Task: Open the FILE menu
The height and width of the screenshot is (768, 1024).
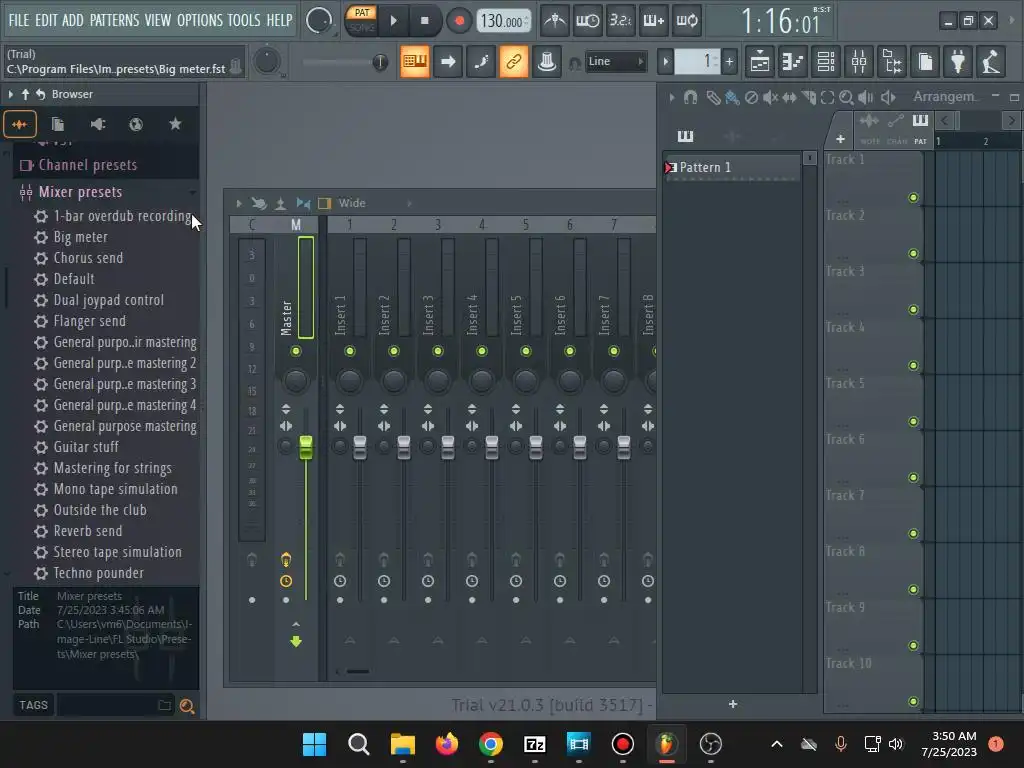Action: 19,20
